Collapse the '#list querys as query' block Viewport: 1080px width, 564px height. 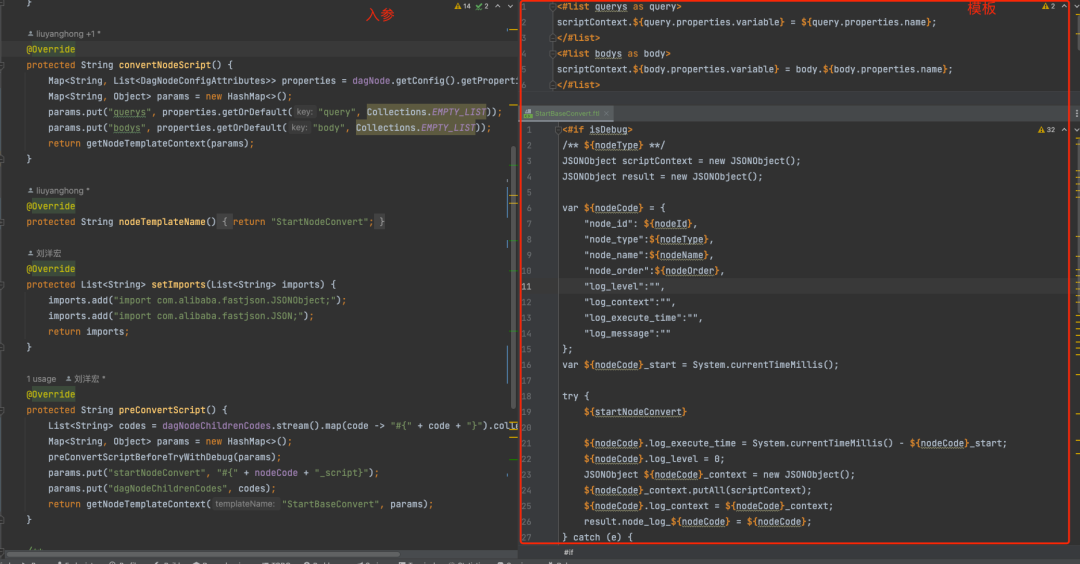(552, 7)
